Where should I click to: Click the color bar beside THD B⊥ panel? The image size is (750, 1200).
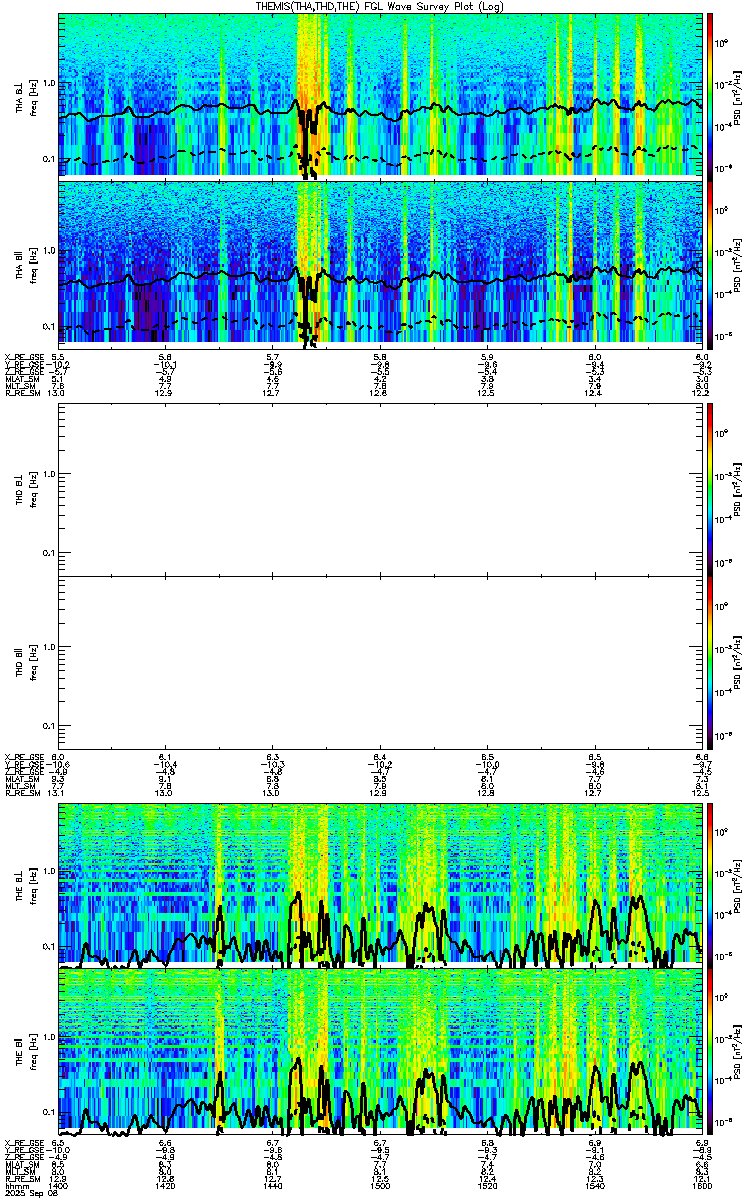pyautogui.click(x=711, y=488)
